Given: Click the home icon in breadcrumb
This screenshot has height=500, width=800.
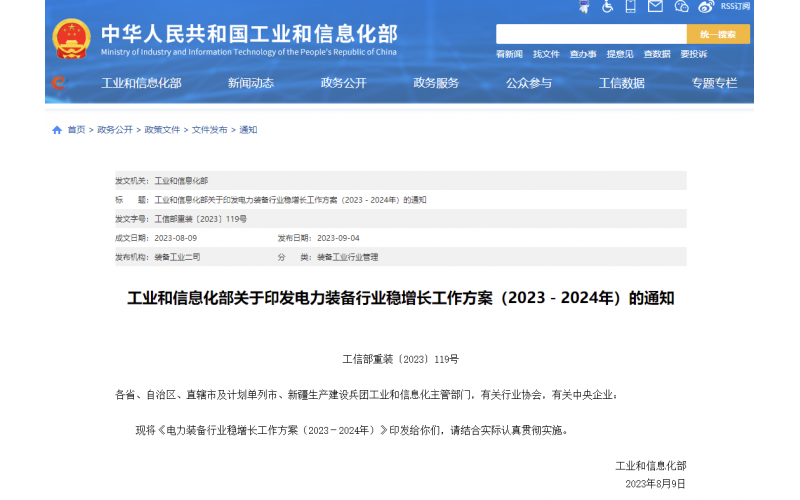Looking at the screenshot, I should (57, 130).
